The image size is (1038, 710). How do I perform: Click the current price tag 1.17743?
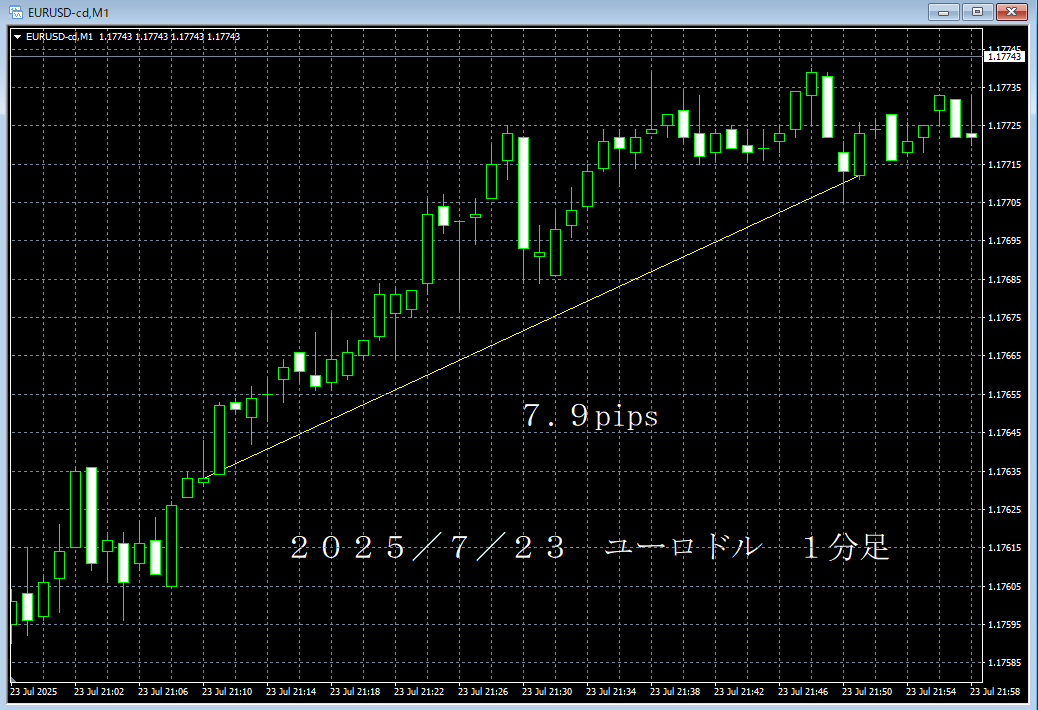1004,57
